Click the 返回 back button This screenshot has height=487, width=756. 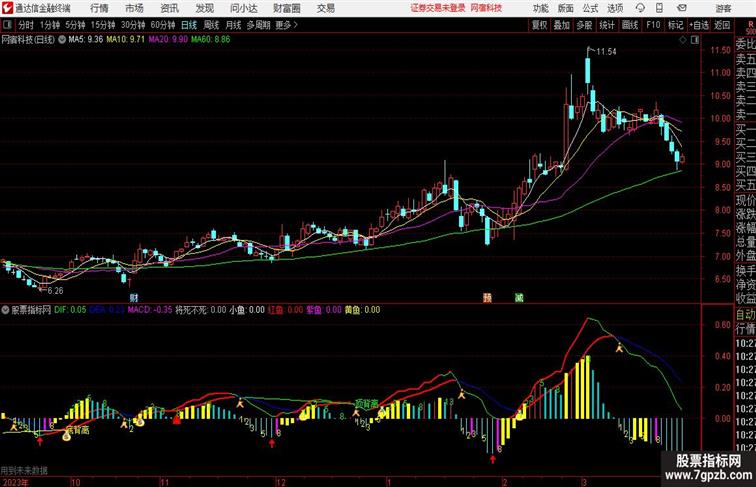[x=722, y=25]
